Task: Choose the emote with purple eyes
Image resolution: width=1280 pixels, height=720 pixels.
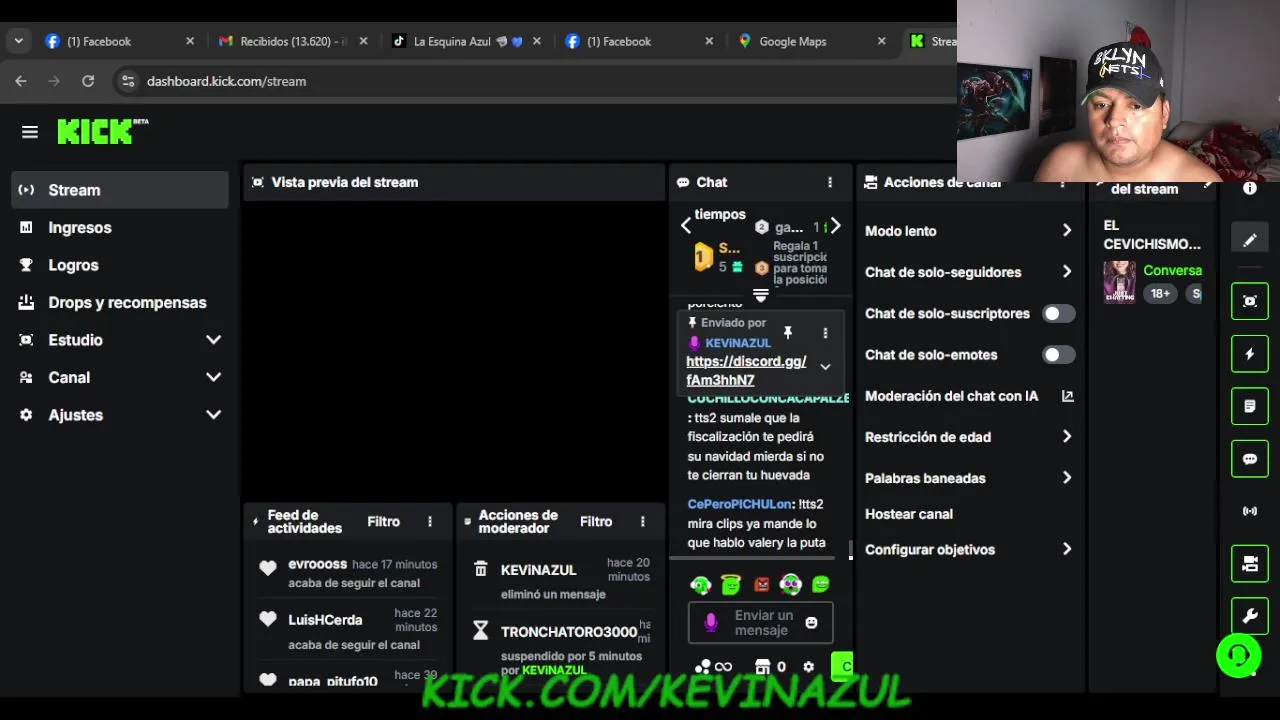Action: (x=791, y=584)
